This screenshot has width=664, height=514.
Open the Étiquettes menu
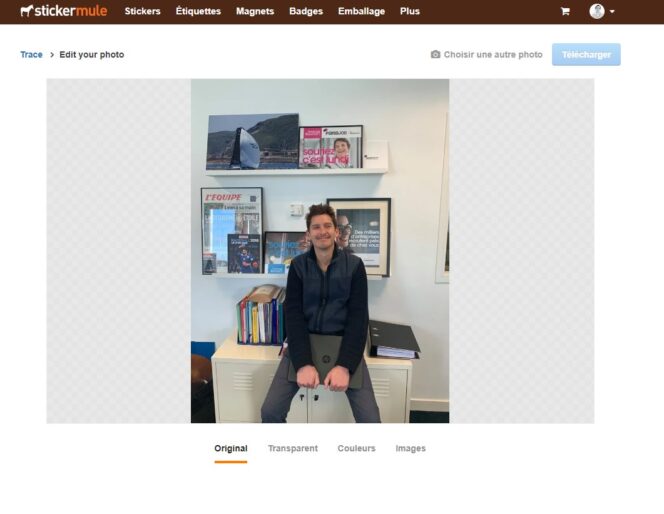point(198,11)
